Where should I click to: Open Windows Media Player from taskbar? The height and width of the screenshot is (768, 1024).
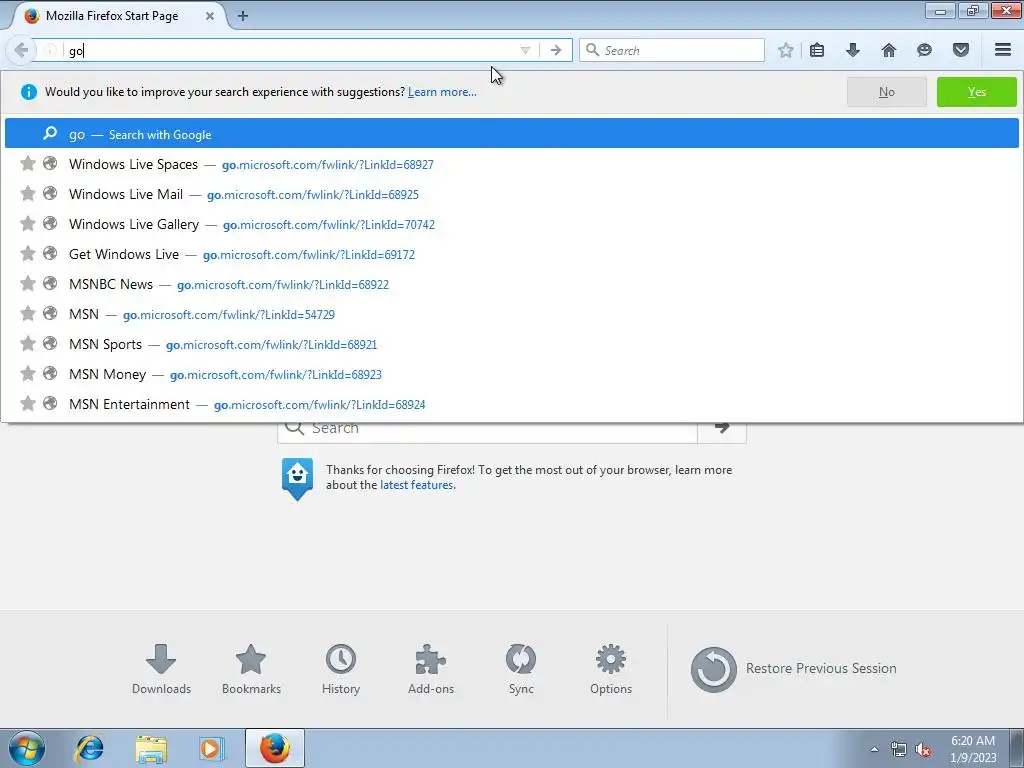click(x=212, y=748)
